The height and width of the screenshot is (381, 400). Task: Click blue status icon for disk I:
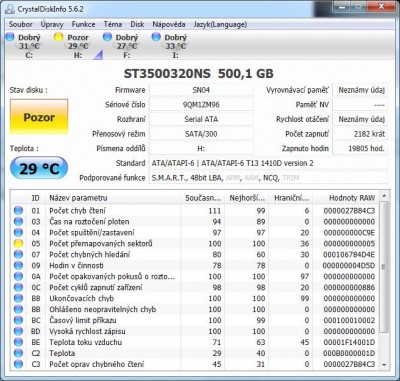[156, 36]
